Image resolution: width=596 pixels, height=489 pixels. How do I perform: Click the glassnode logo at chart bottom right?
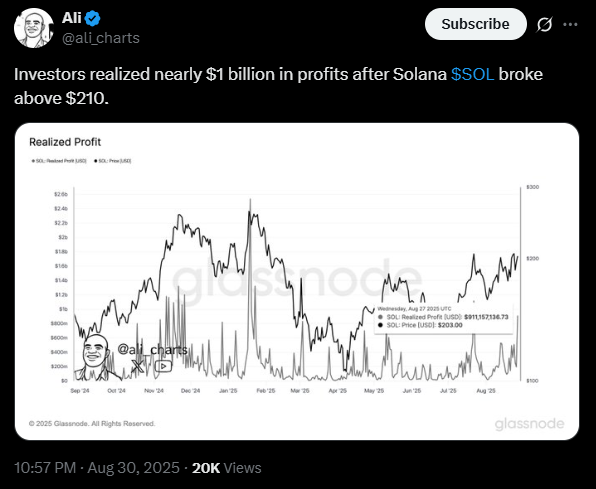[x=529, y=424]
